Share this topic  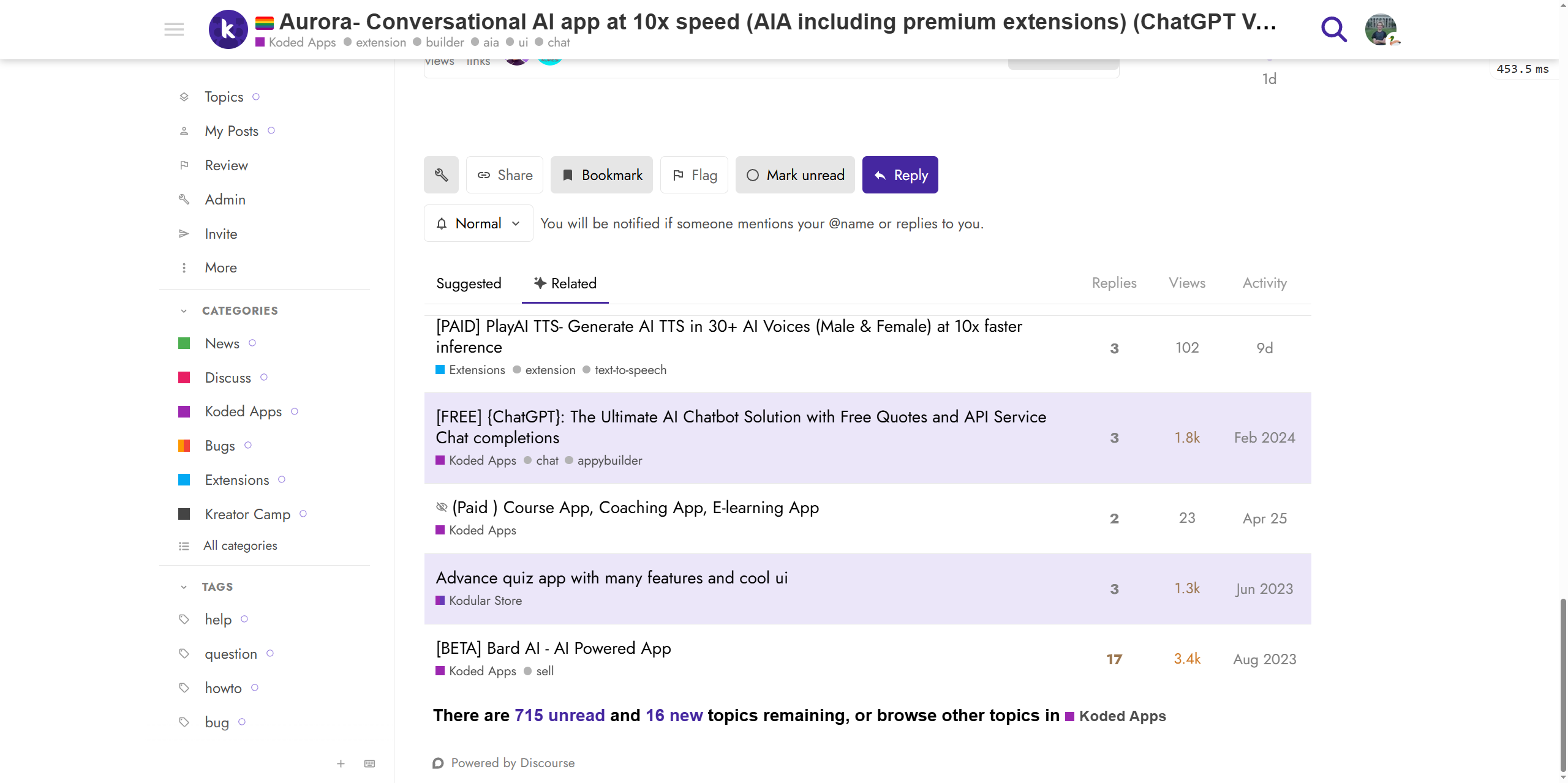coord(505,175)
